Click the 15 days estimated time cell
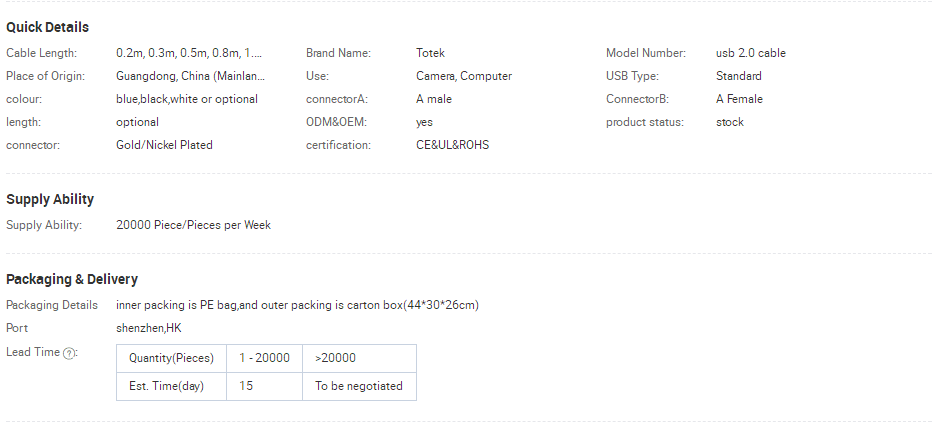939x422 pixels. 265,386
